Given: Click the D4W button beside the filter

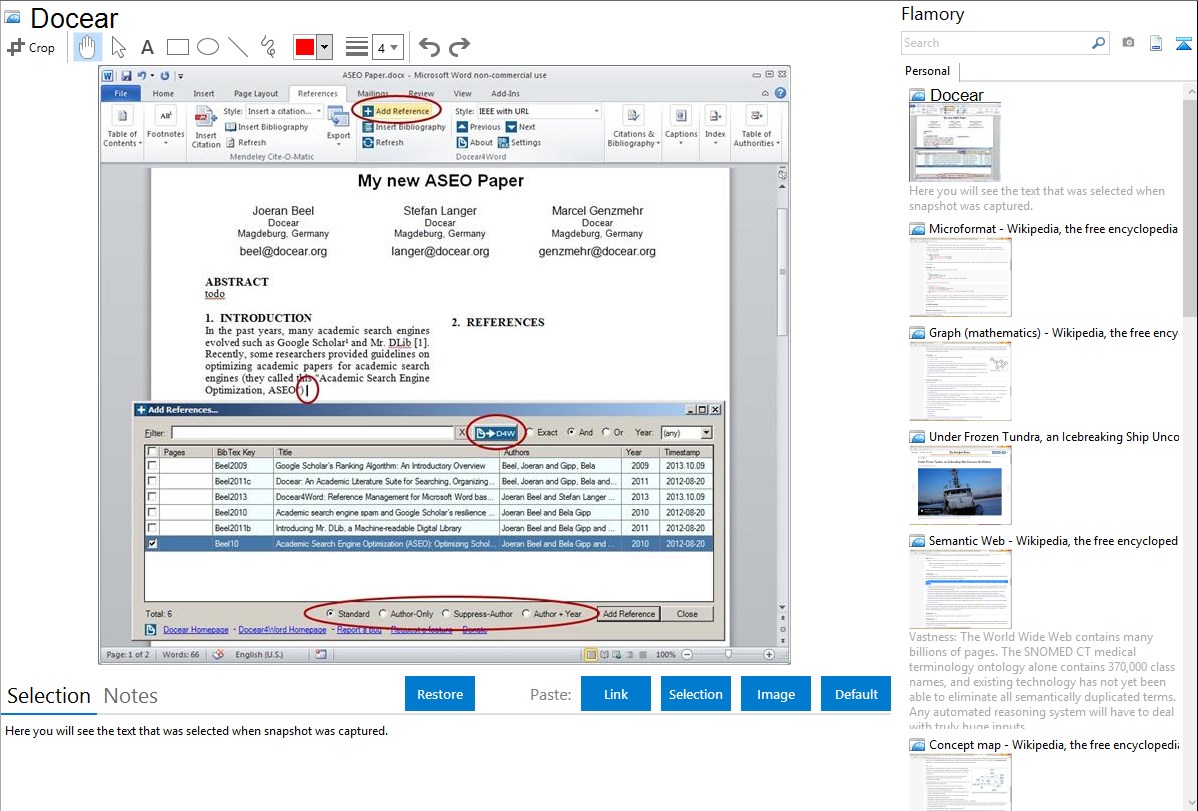Looking at the screenshot, I should click(x=495, y=433).
